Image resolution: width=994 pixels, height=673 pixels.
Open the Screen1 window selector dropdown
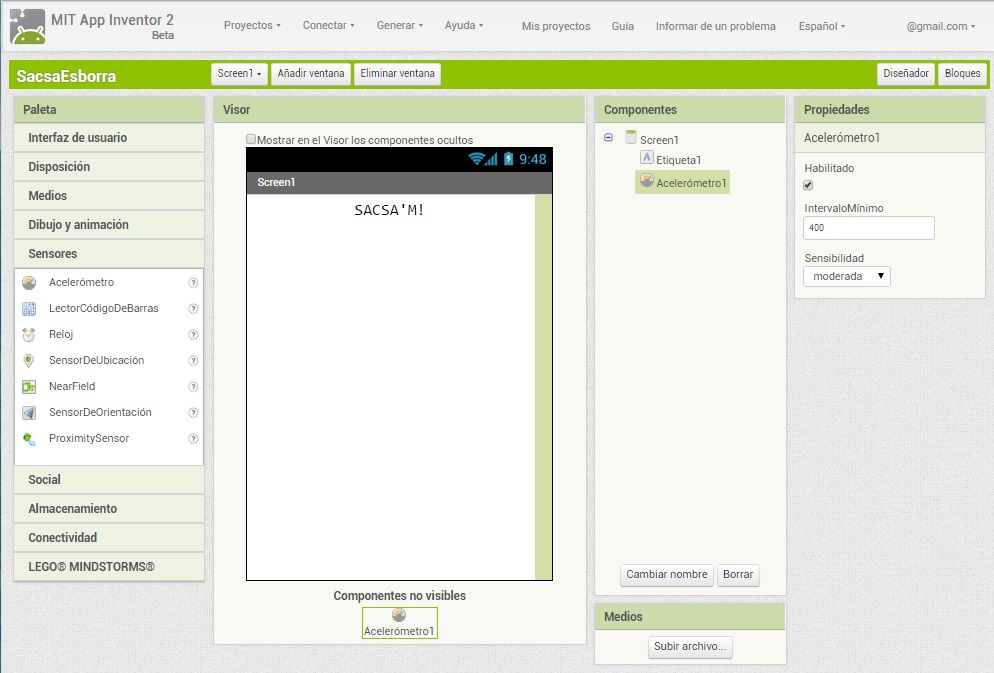click(x=239, y=74)
